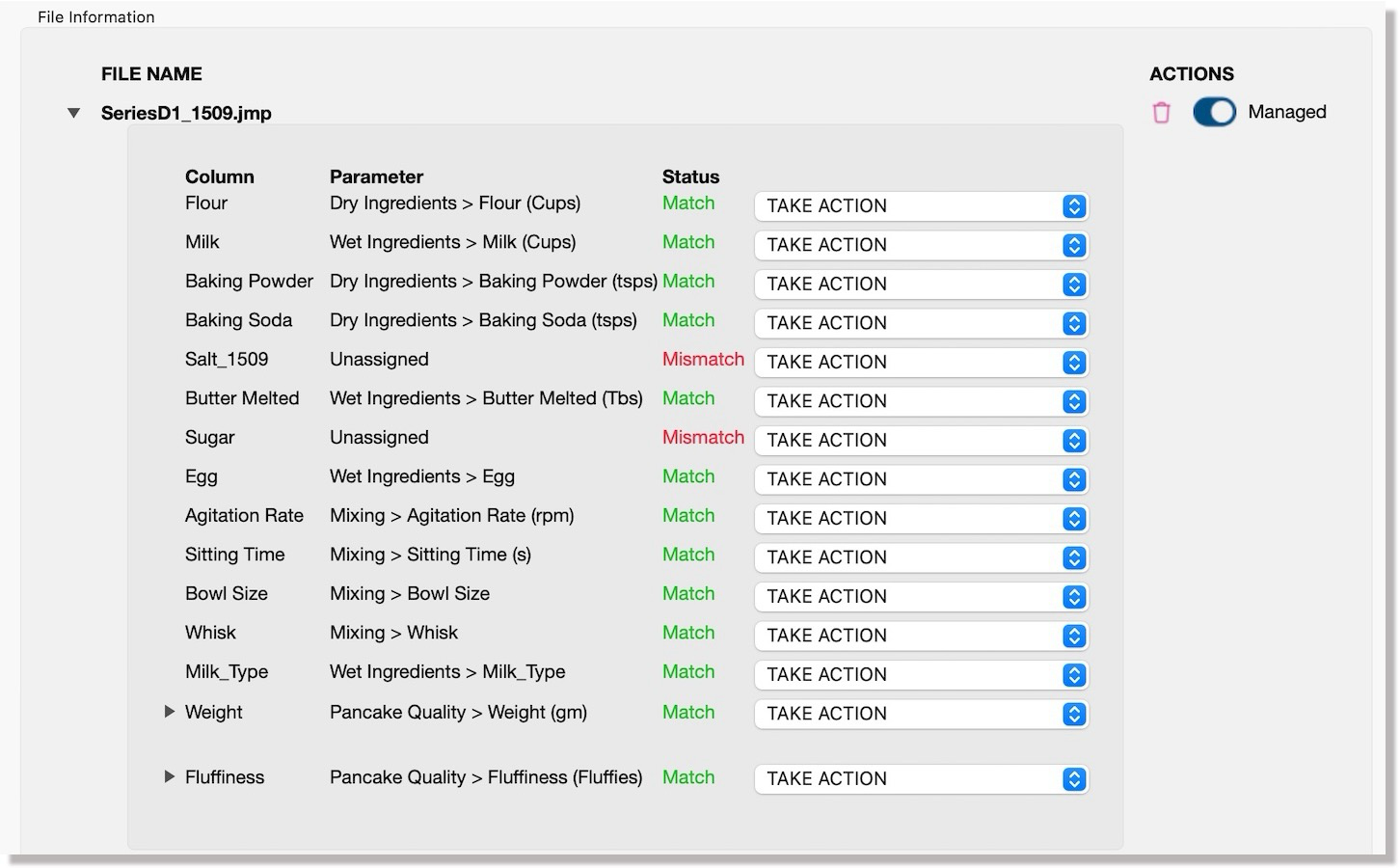This screenshot has height=868, width=1400.
Task: Click the Unassigned parameter for Sugar
Action: click(379, 438)
